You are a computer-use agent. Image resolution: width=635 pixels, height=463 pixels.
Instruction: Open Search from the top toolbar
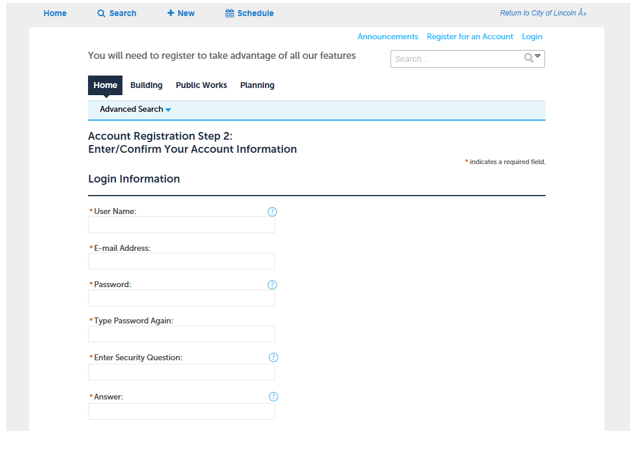pyautogui.click(x=116, y=14)
